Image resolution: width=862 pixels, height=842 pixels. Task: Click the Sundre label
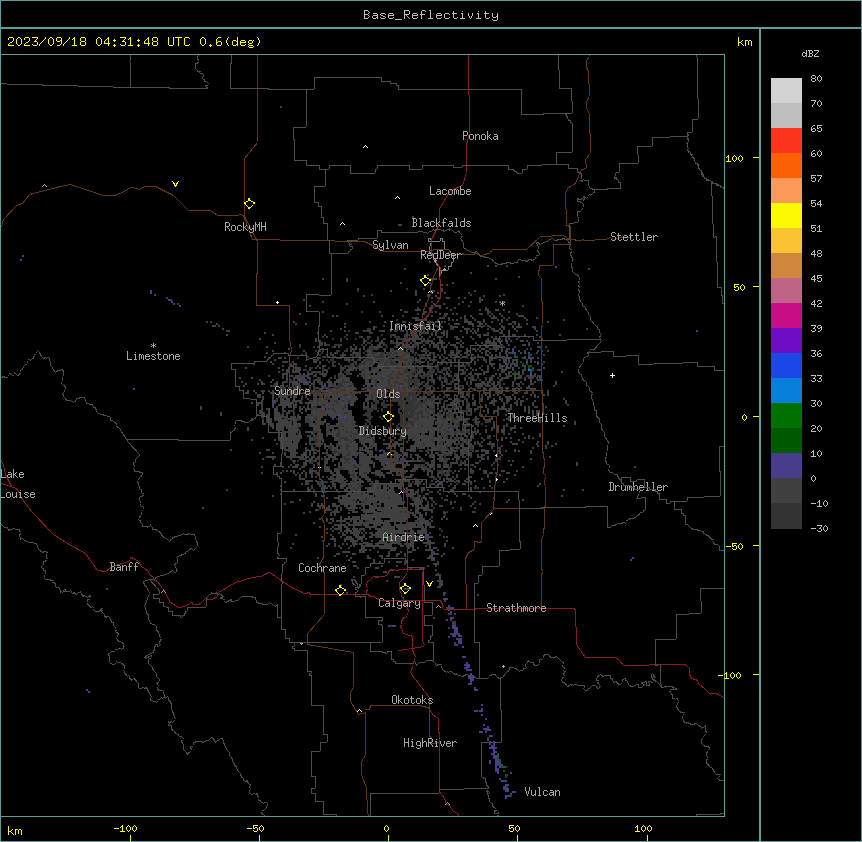tap(292, 391)
